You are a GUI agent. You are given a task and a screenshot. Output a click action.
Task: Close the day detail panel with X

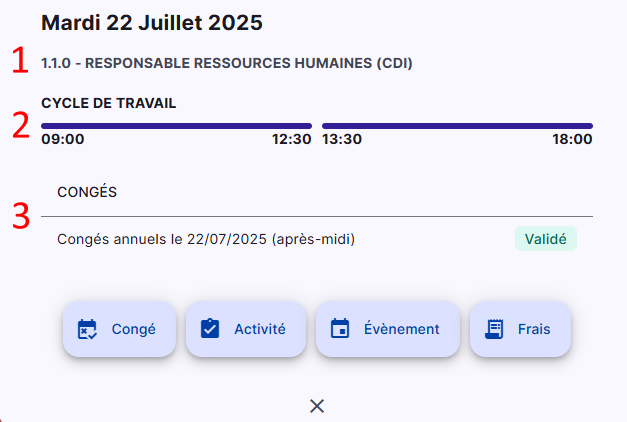[317, 406]
